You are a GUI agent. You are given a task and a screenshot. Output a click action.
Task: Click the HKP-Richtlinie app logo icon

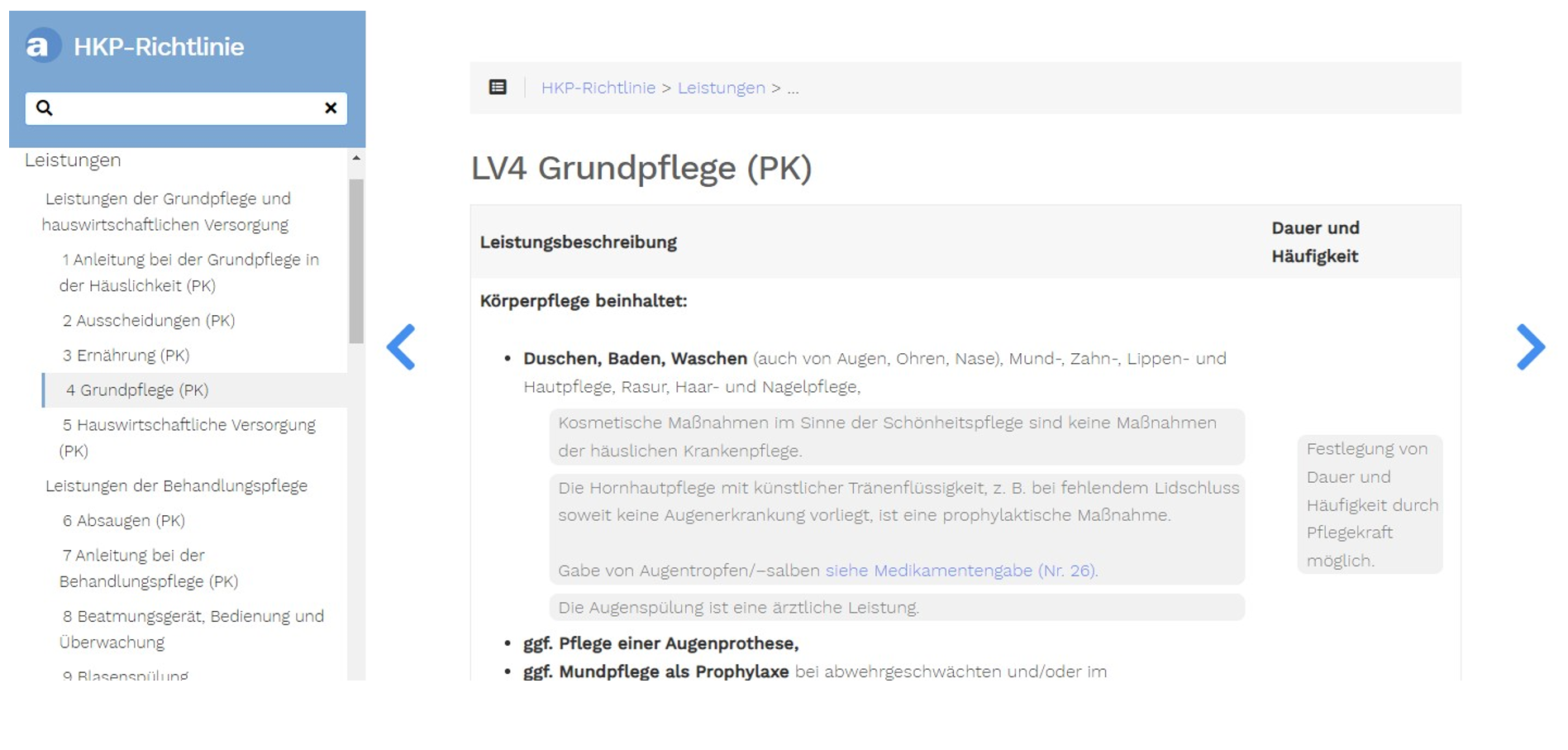(x=42, y=46)
